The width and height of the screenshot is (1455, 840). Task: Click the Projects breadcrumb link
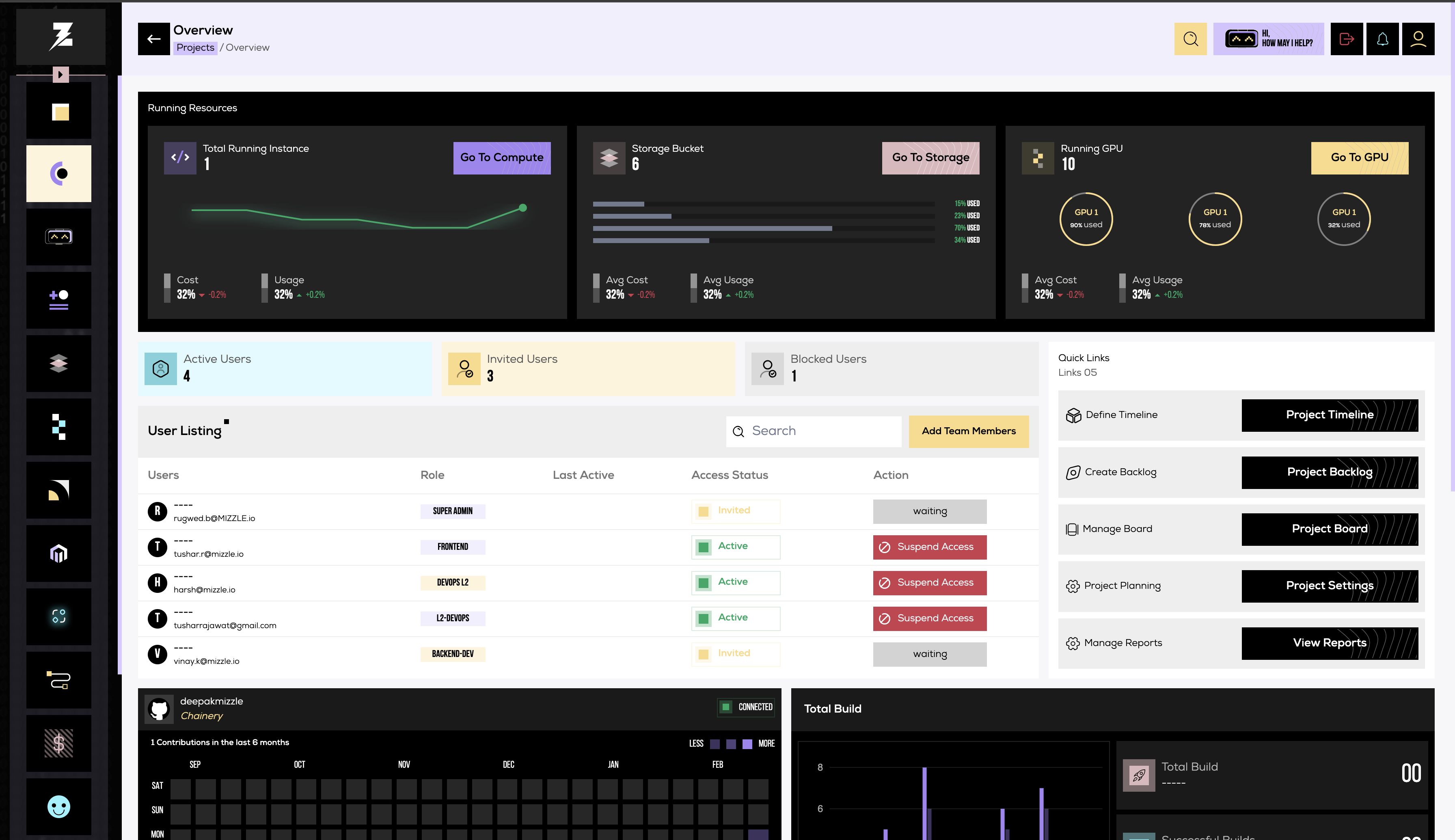(195, 47)
